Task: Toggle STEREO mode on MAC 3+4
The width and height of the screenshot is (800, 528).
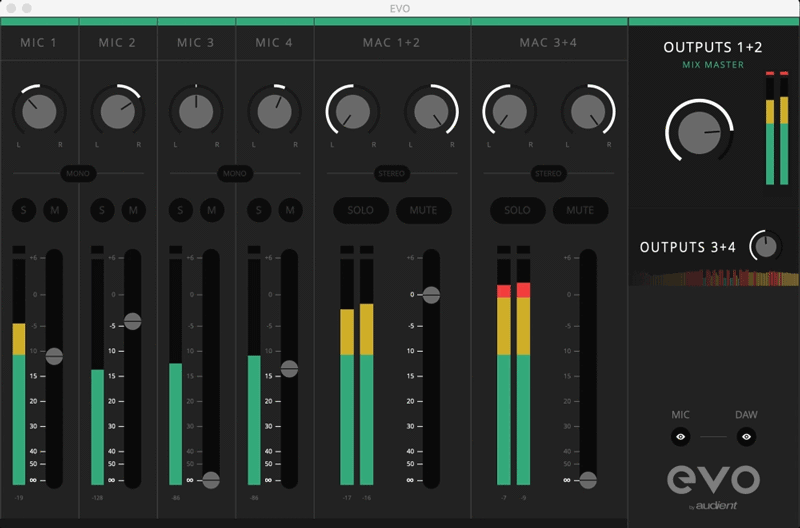Action: (548, 173)
